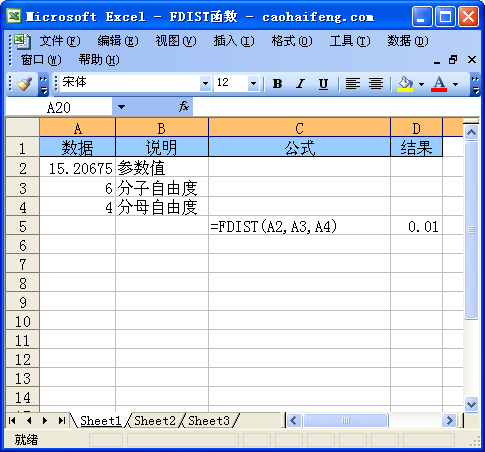Viewport: 485px width, 452px height.
Task: Switch to the Sheet2 tab
Action: tap(155, 421)
